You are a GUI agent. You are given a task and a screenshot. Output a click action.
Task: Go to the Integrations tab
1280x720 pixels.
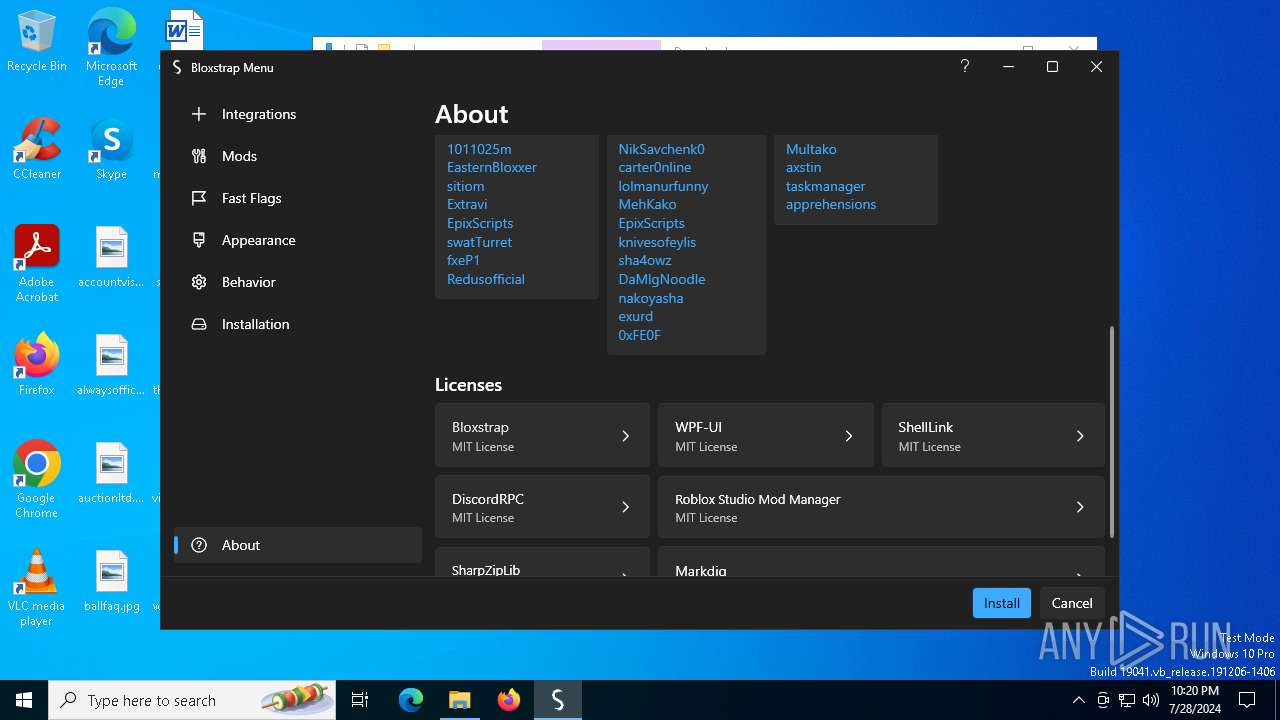click(297, 114)
